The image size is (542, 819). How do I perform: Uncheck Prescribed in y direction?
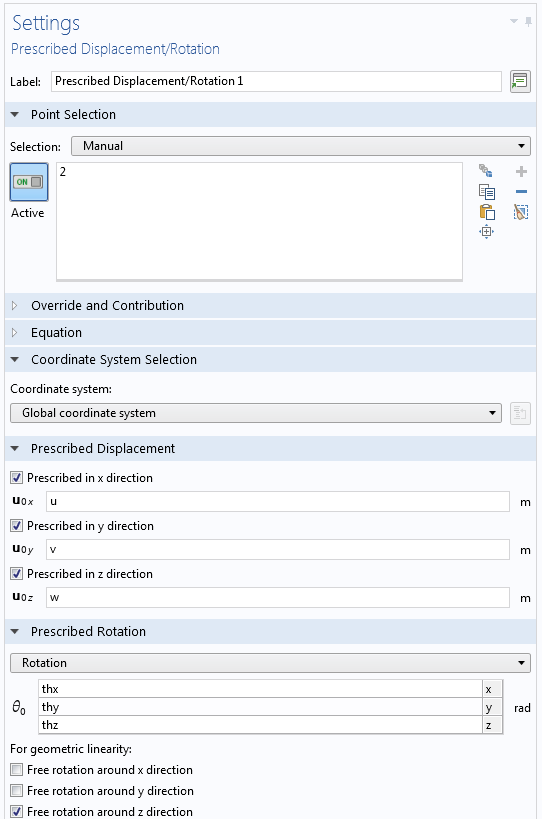point(17,525)
